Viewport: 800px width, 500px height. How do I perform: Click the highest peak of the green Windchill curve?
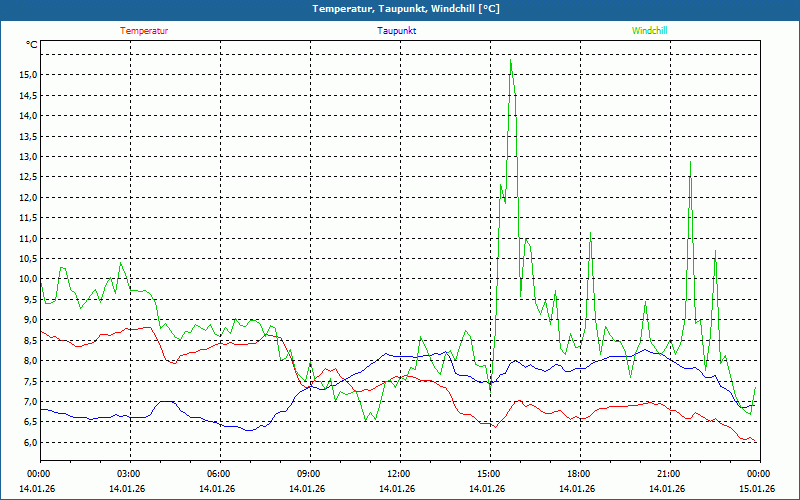(511, 60)
